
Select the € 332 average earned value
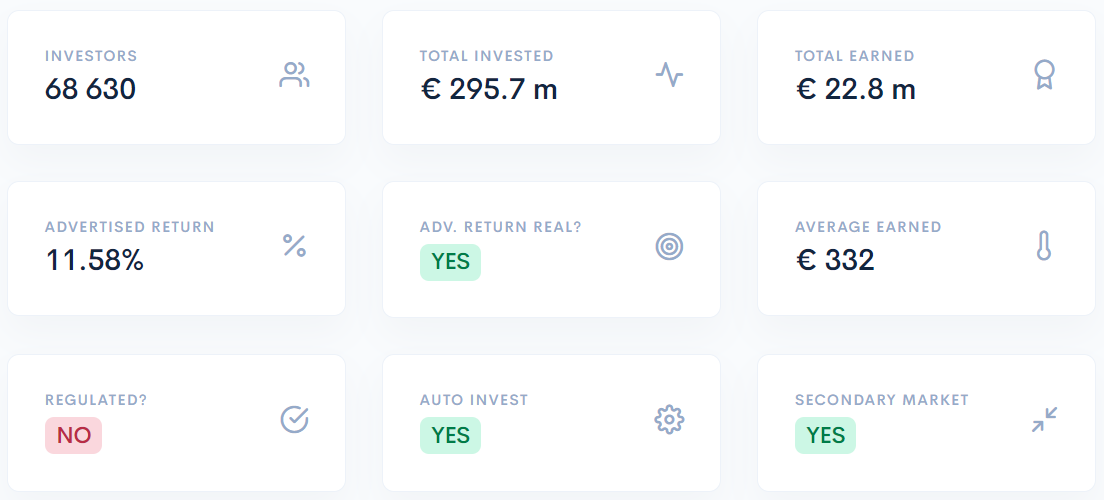835,261
